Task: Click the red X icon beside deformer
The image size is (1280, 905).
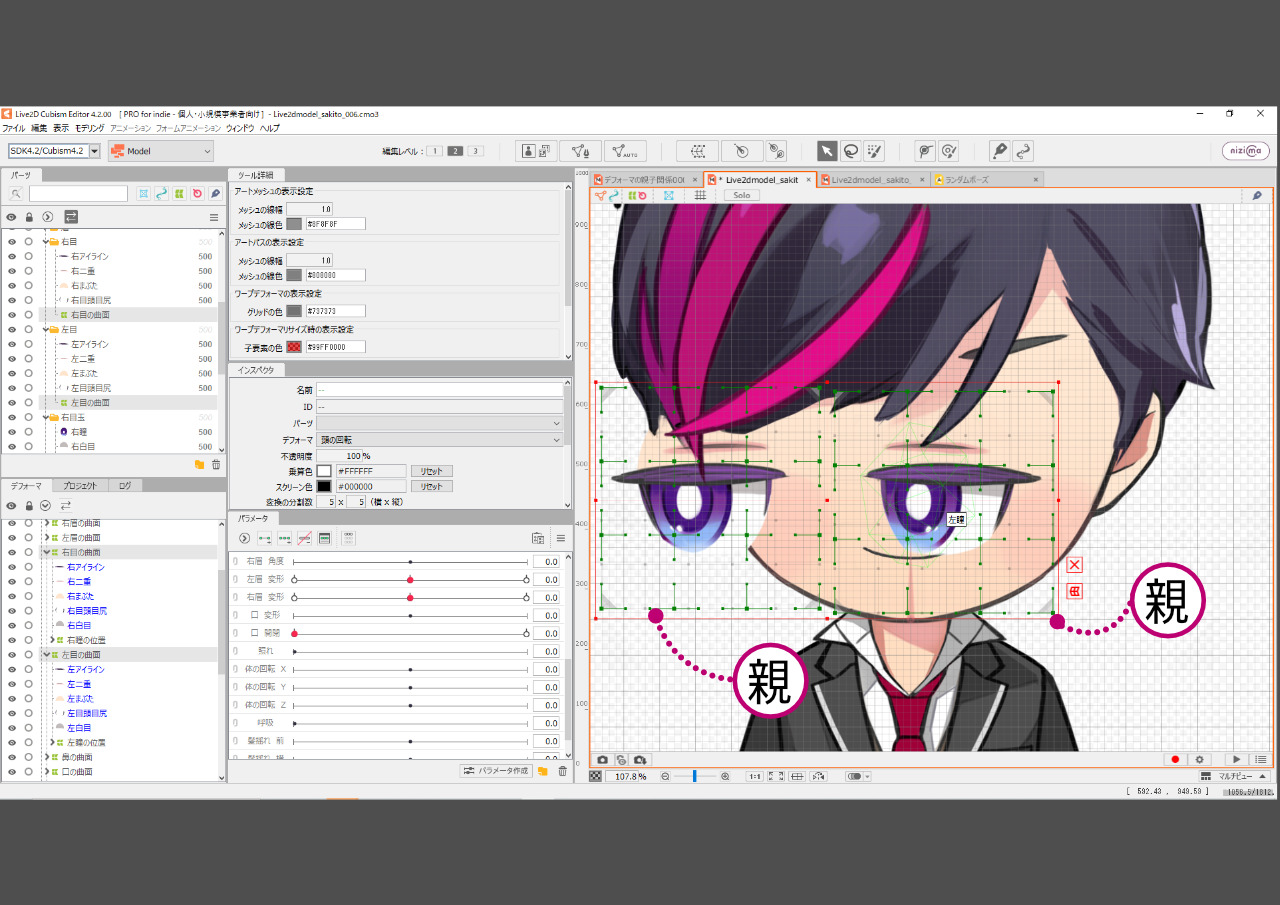Action: tap(1075, 565)
